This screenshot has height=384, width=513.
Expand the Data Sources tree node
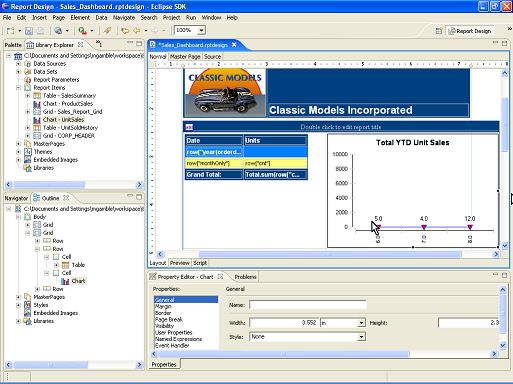click(x=18, y=63)
